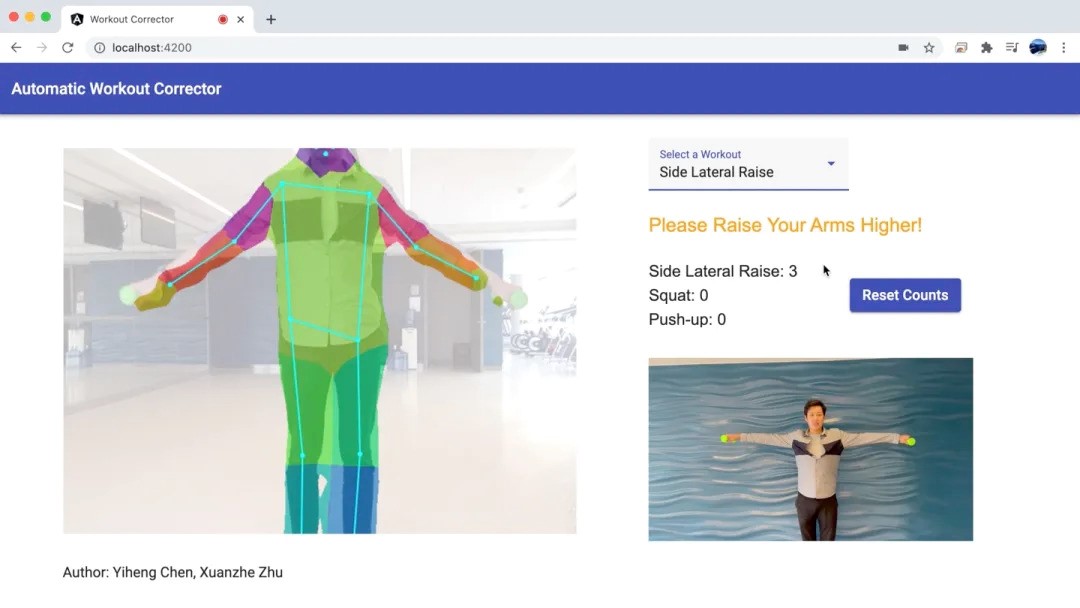The image size is (1080, 608).
Task: Click the stacked-windows extension icon in toolbar
Action: [x=961, y=47]
